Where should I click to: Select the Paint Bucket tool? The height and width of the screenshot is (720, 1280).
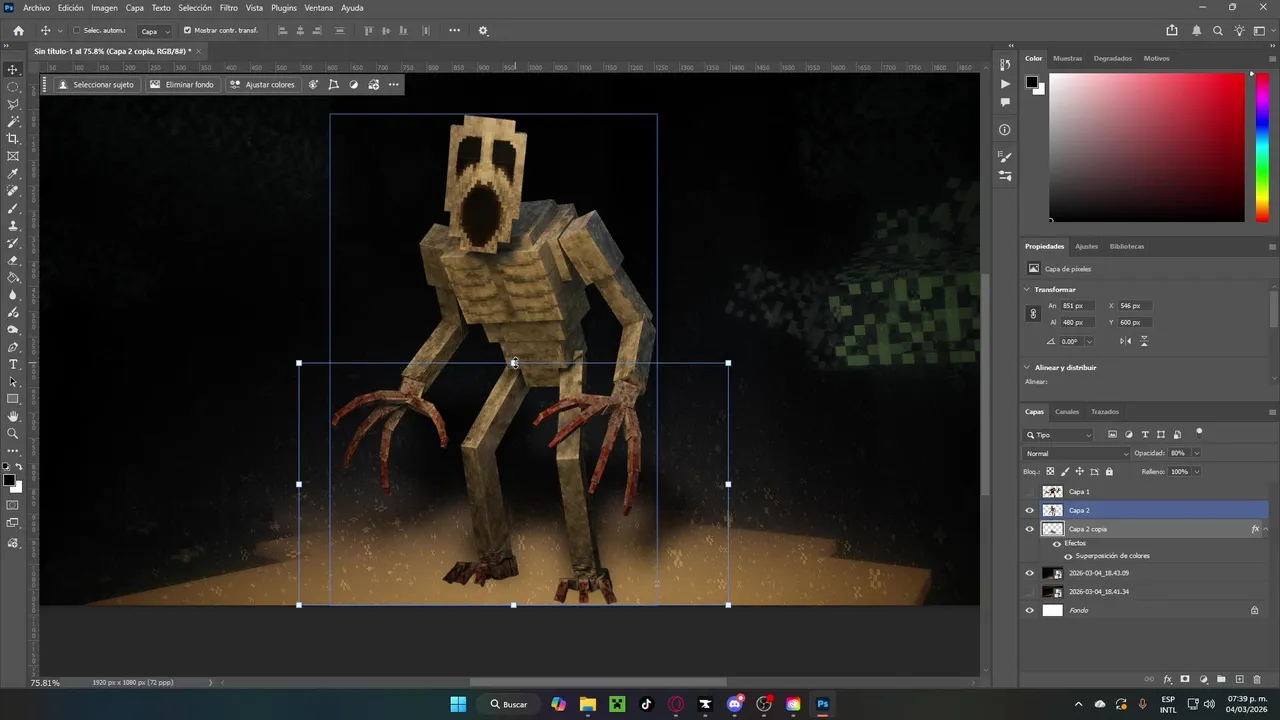tap(13, 278)
